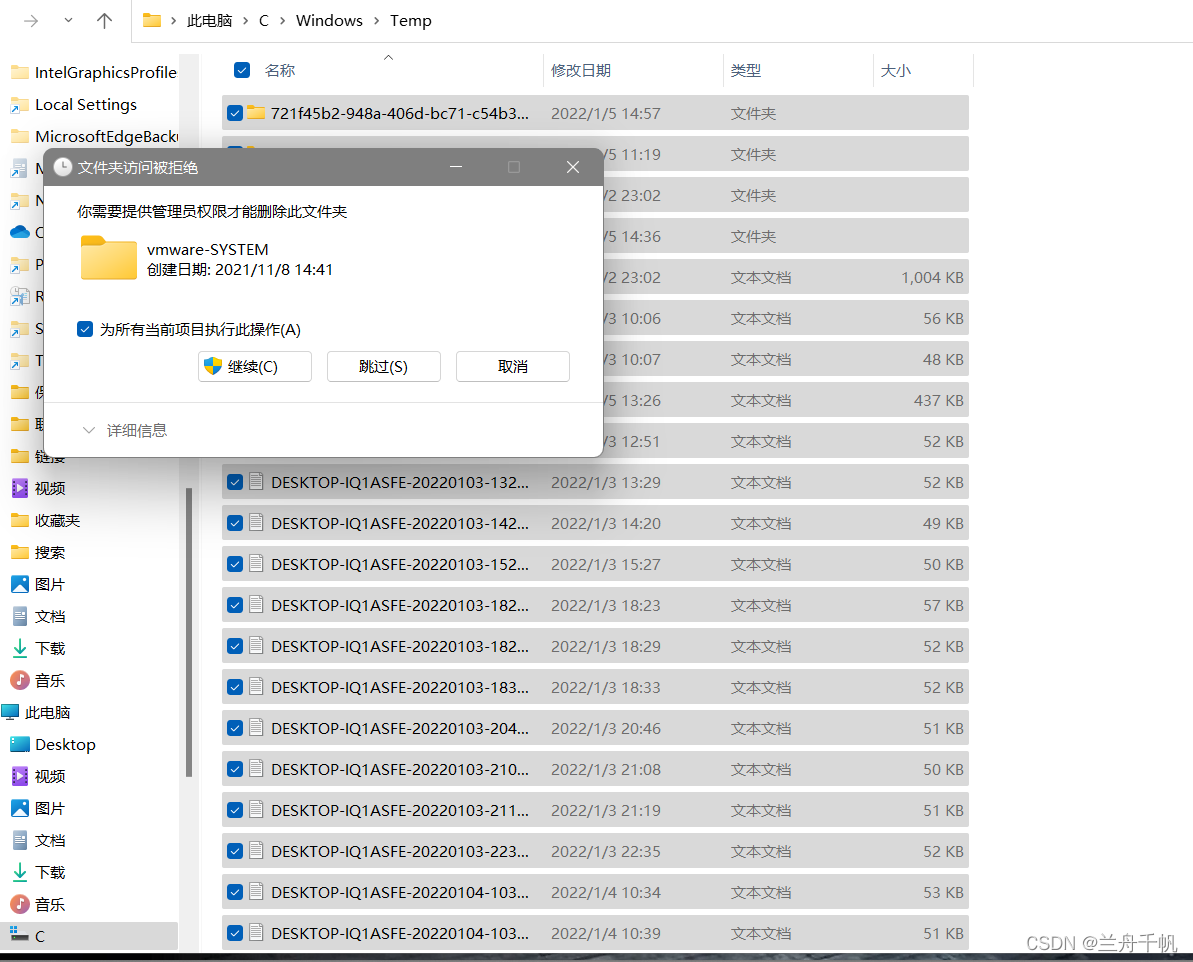Click the document icon of DESKTOP-IQ1ASFE-20220103-132
The image size is (1193, 962).
coord(256,482)
